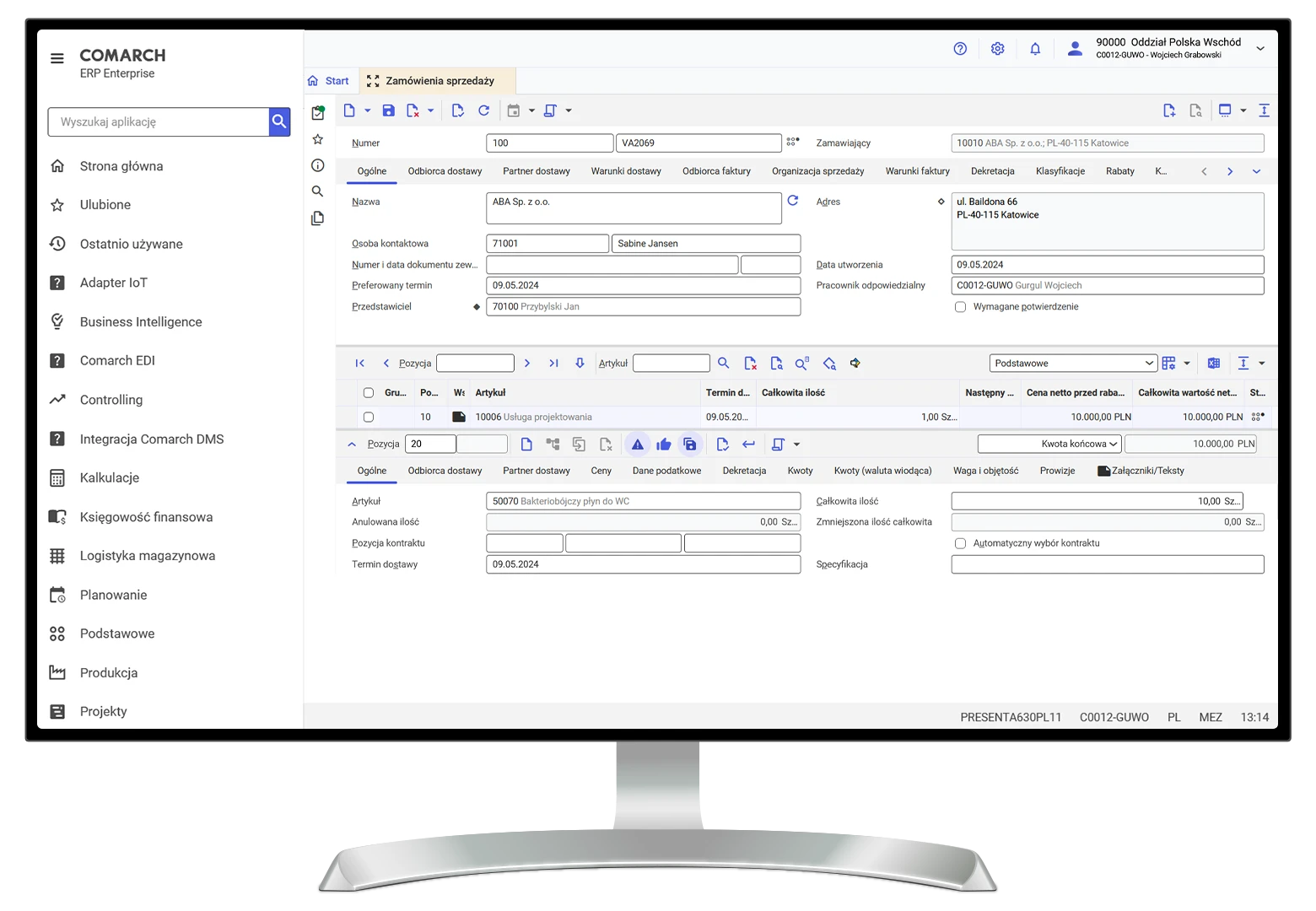Image resolution: width=1316 pixels, height=911 pixels.
Task: Tick the select-all checkbox in the positions table header
Action: click(369, 393)
